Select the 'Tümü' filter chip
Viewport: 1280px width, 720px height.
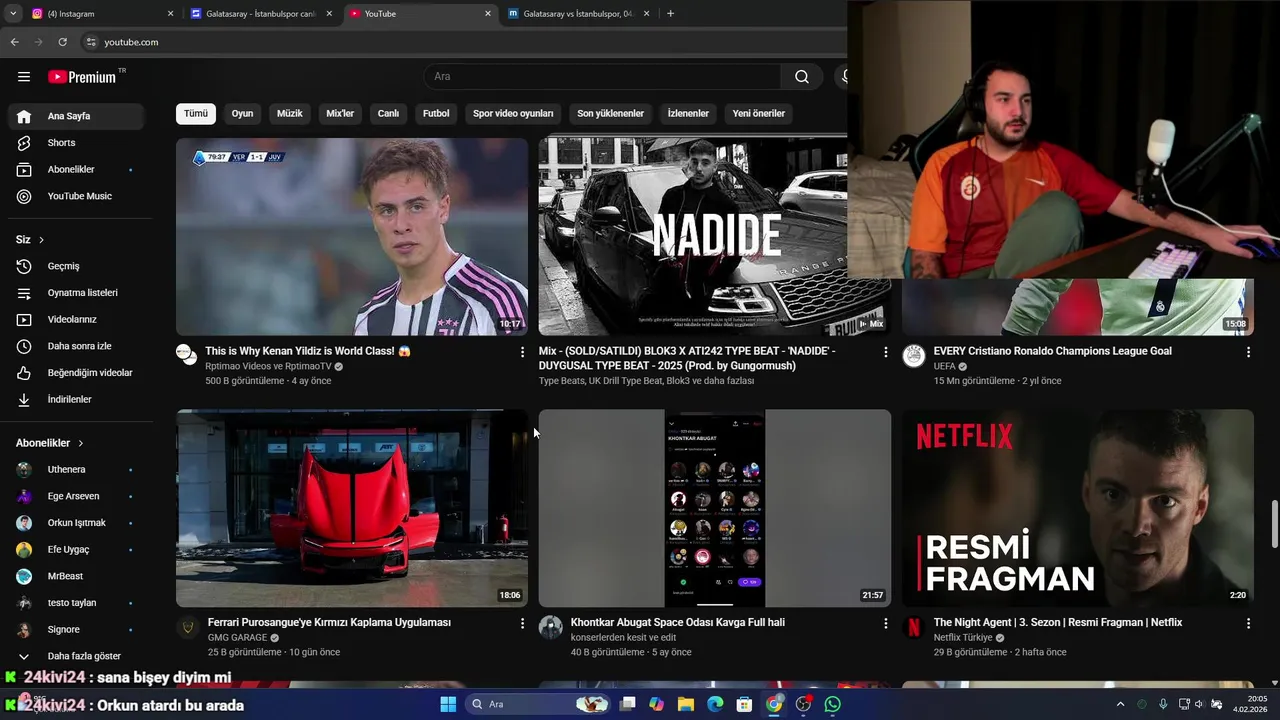tap(196, 113)
